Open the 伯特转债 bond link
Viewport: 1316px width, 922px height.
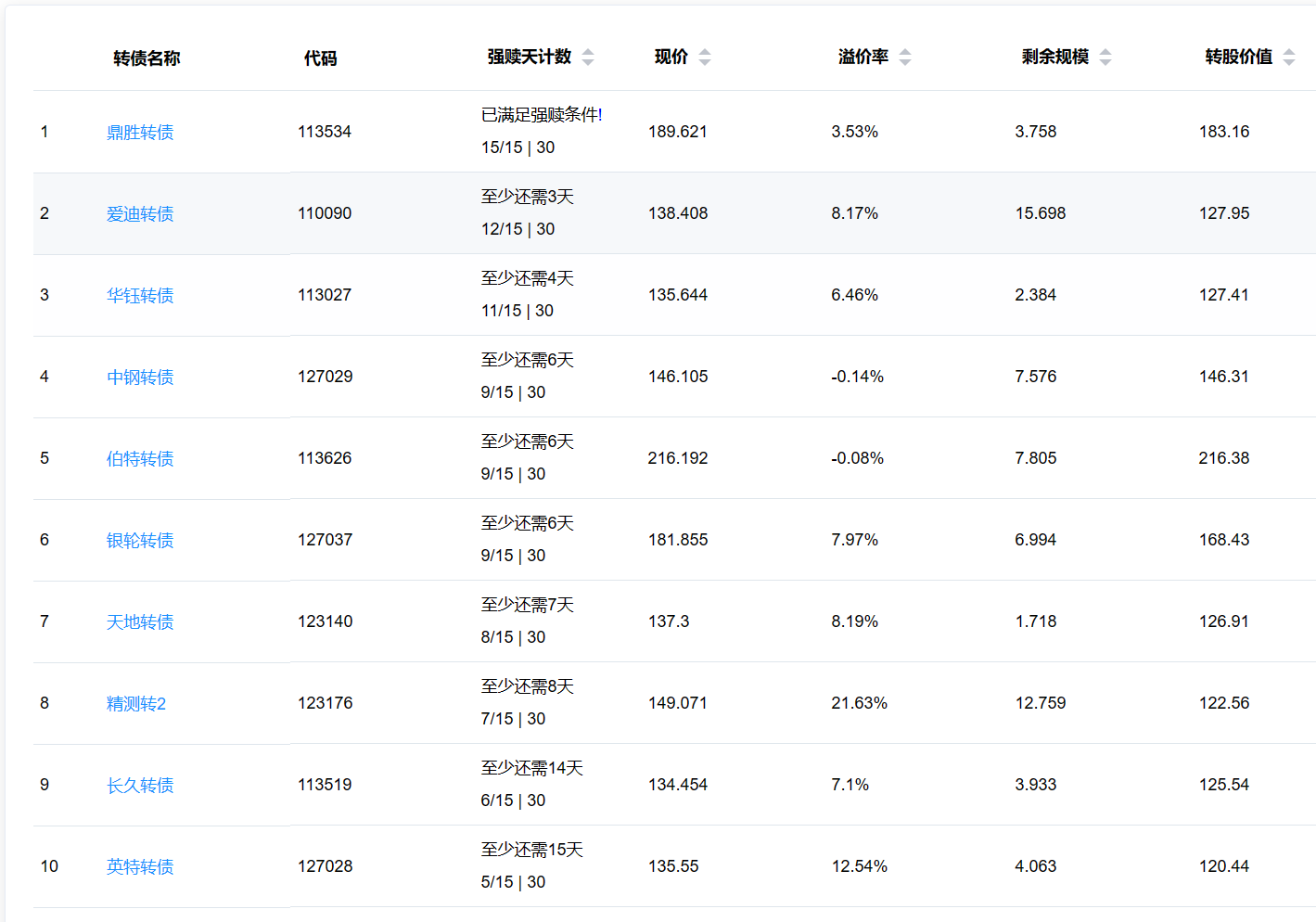(140, 459)
